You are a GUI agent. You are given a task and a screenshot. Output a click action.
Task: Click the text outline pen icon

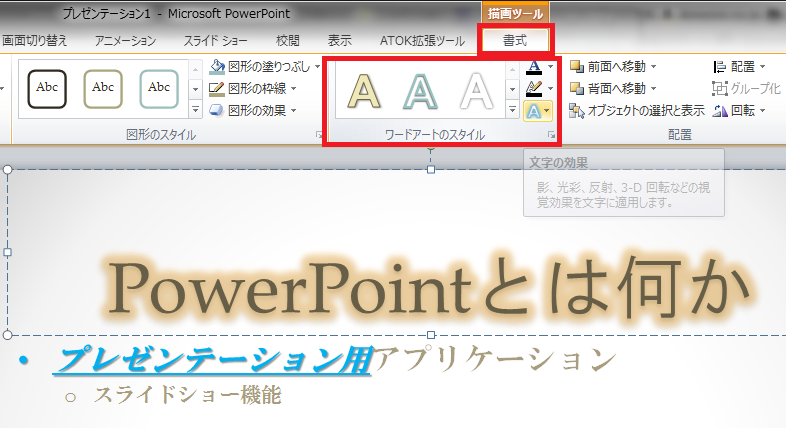(534, 89)
